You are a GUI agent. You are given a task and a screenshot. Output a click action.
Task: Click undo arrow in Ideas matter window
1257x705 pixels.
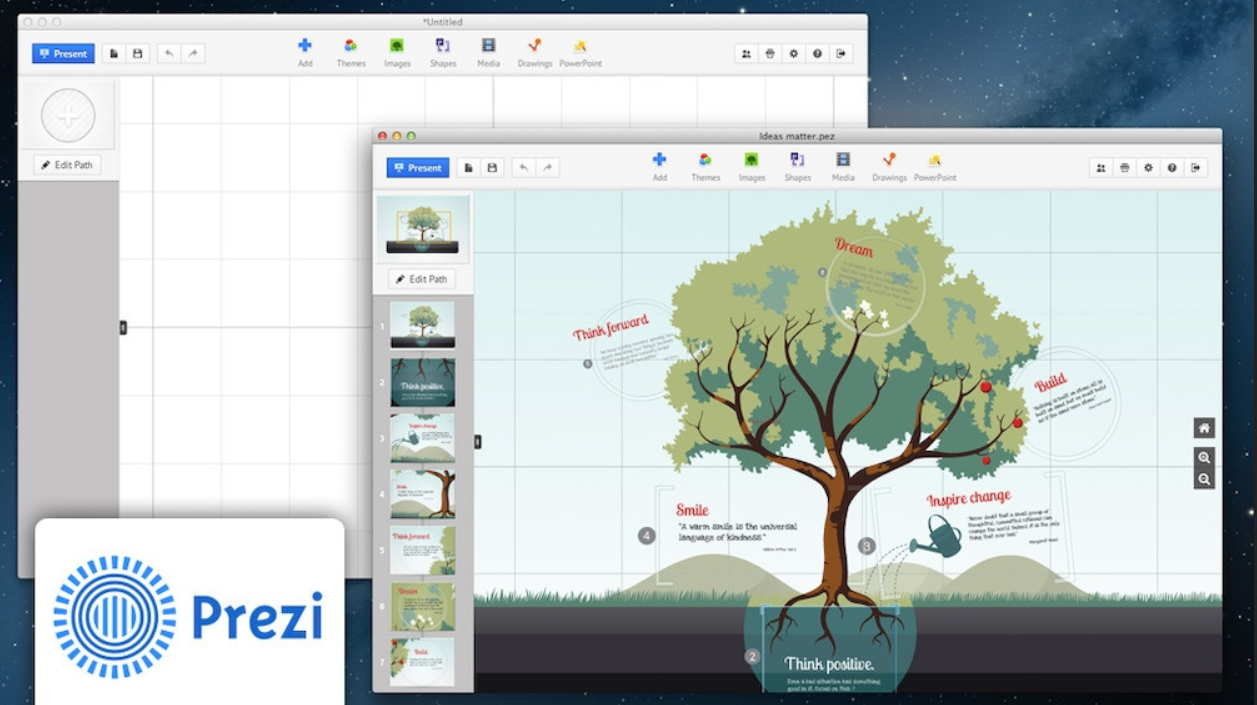[524, 168]
